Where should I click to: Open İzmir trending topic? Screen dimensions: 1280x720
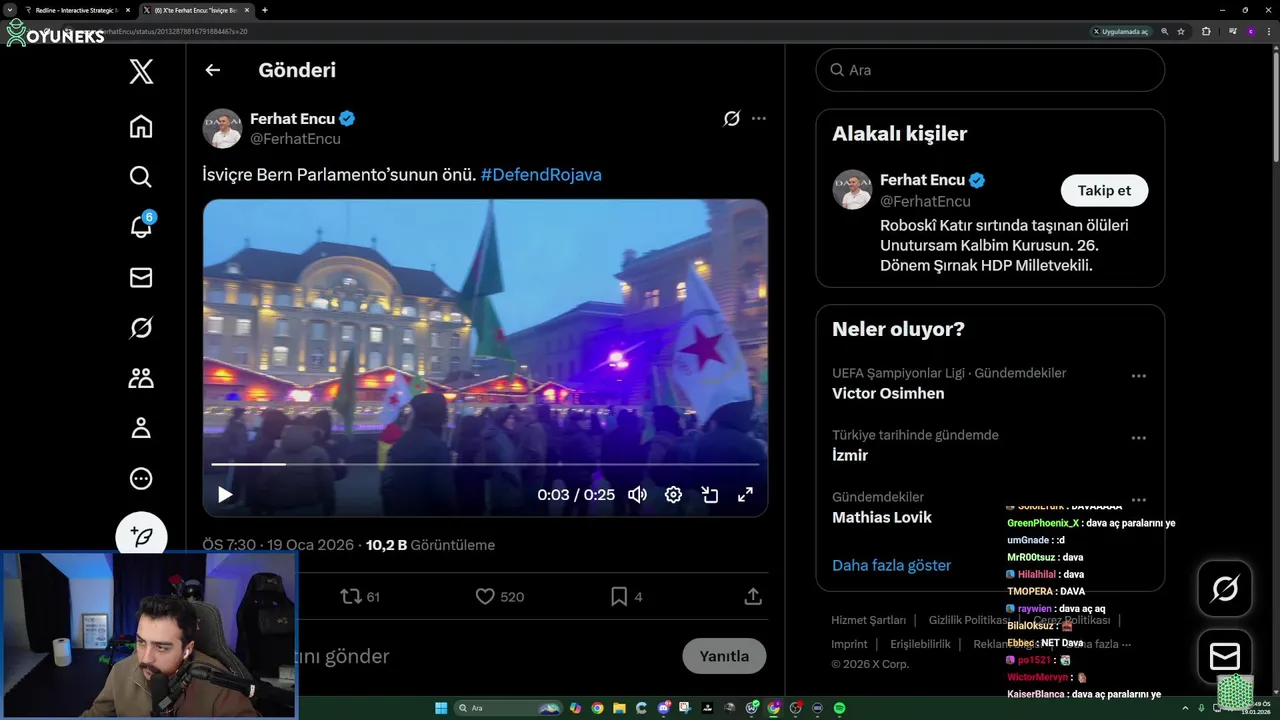[850, 455]
